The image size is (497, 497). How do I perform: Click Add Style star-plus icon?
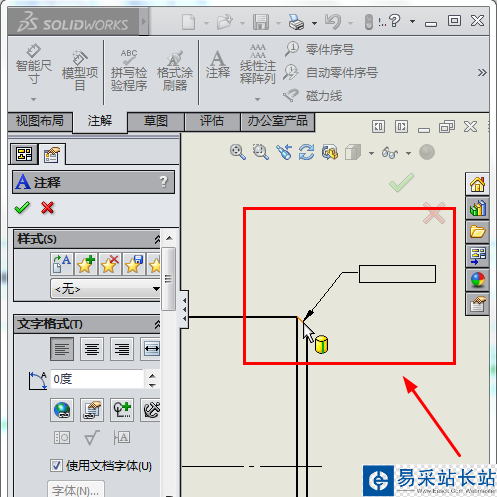tap(86, 264)
